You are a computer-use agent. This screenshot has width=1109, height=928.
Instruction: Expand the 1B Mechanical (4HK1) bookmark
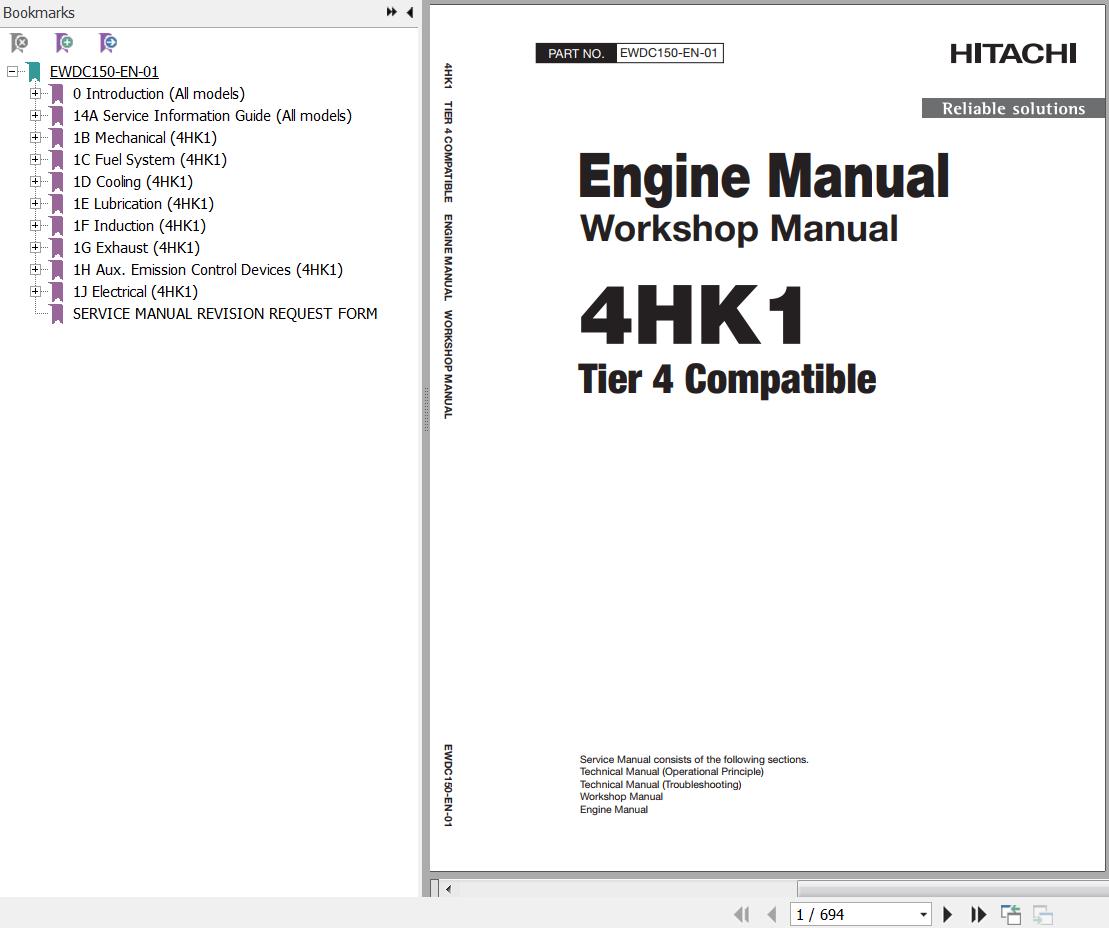click(35, 137)
